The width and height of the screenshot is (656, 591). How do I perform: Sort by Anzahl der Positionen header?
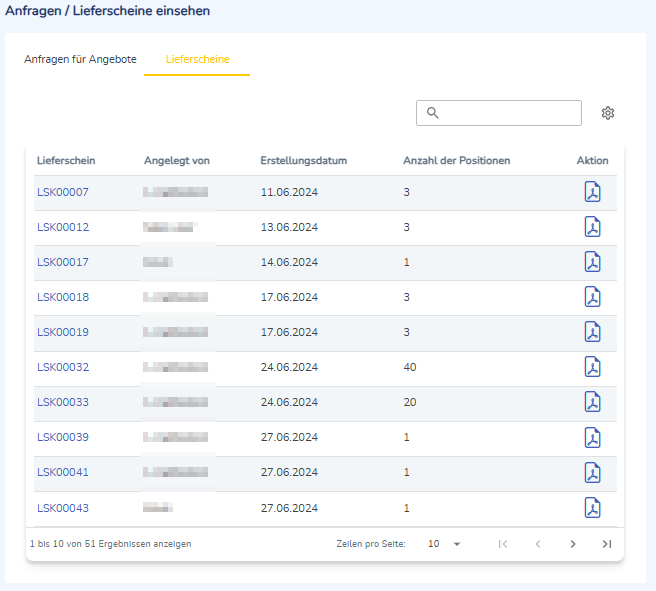click(456, 161)
